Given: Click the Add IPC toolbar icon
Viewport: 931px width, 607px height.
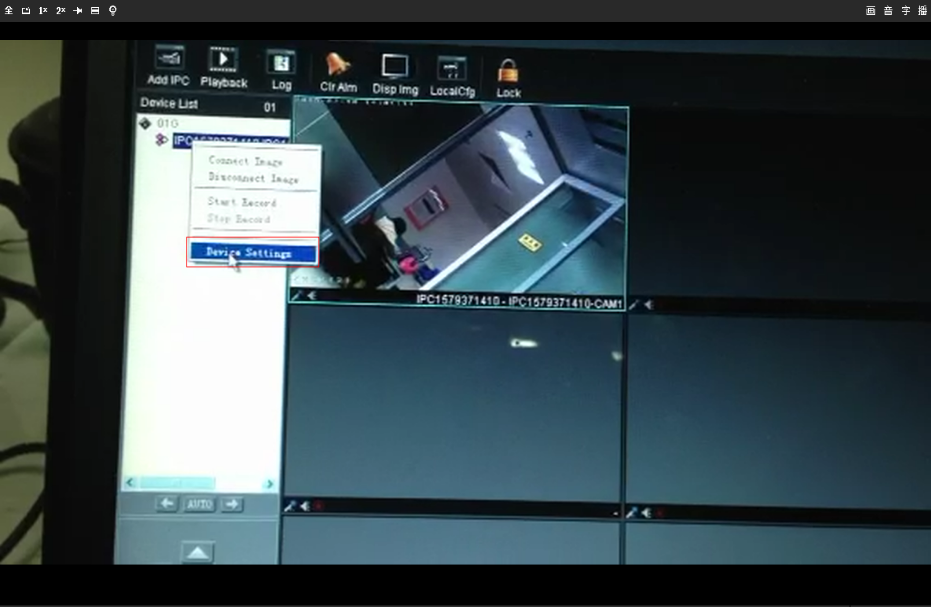Looking at the screenshot, I should 168,61.
